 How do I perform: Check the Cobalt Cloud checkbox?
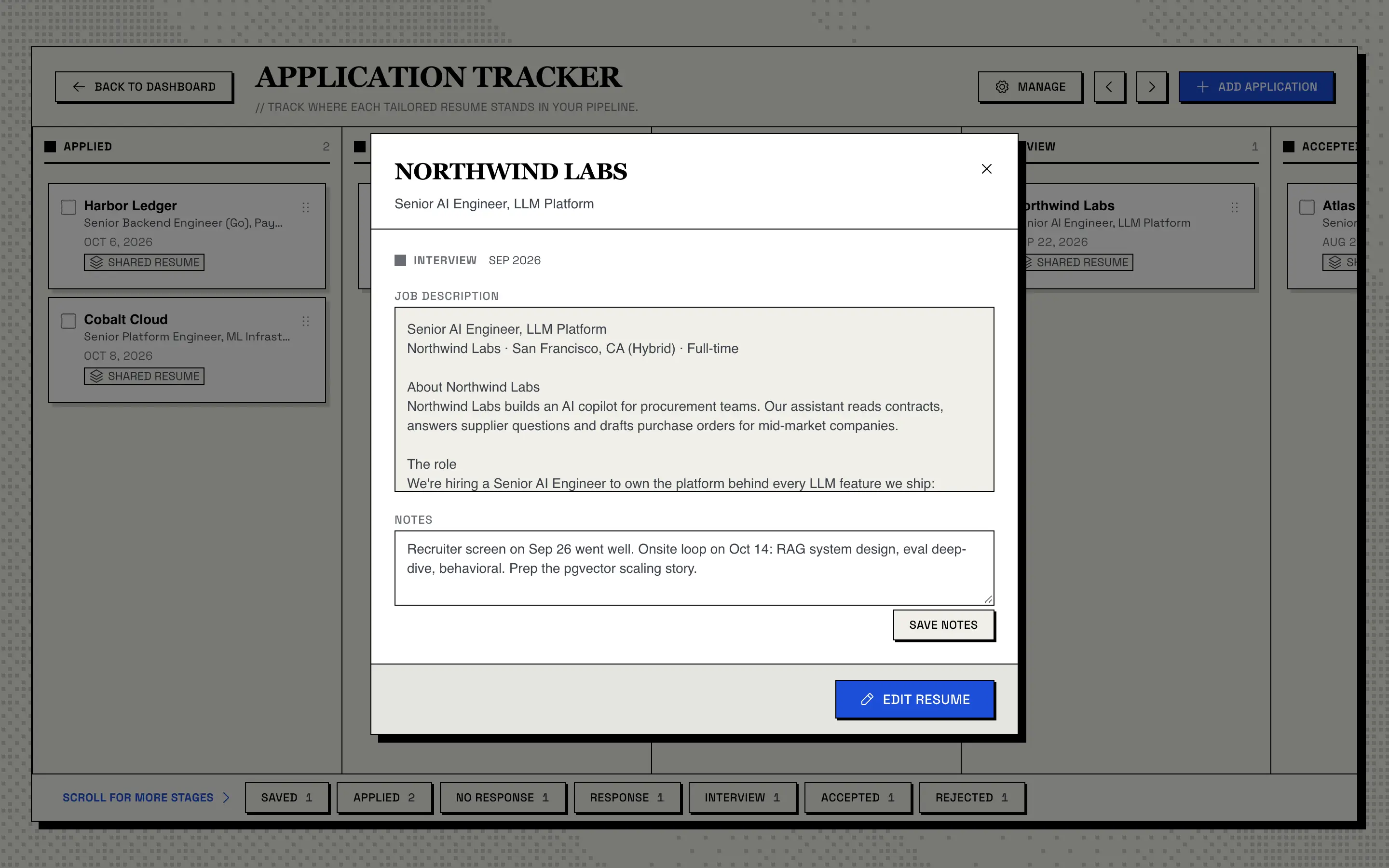[x=68, y=321]
